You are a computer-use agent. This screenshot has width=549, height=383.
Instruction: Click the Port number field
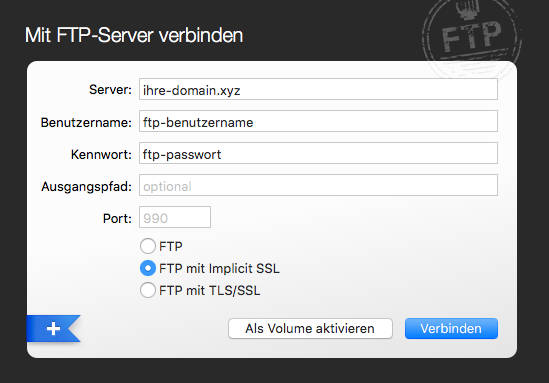(x=175, y=217)
